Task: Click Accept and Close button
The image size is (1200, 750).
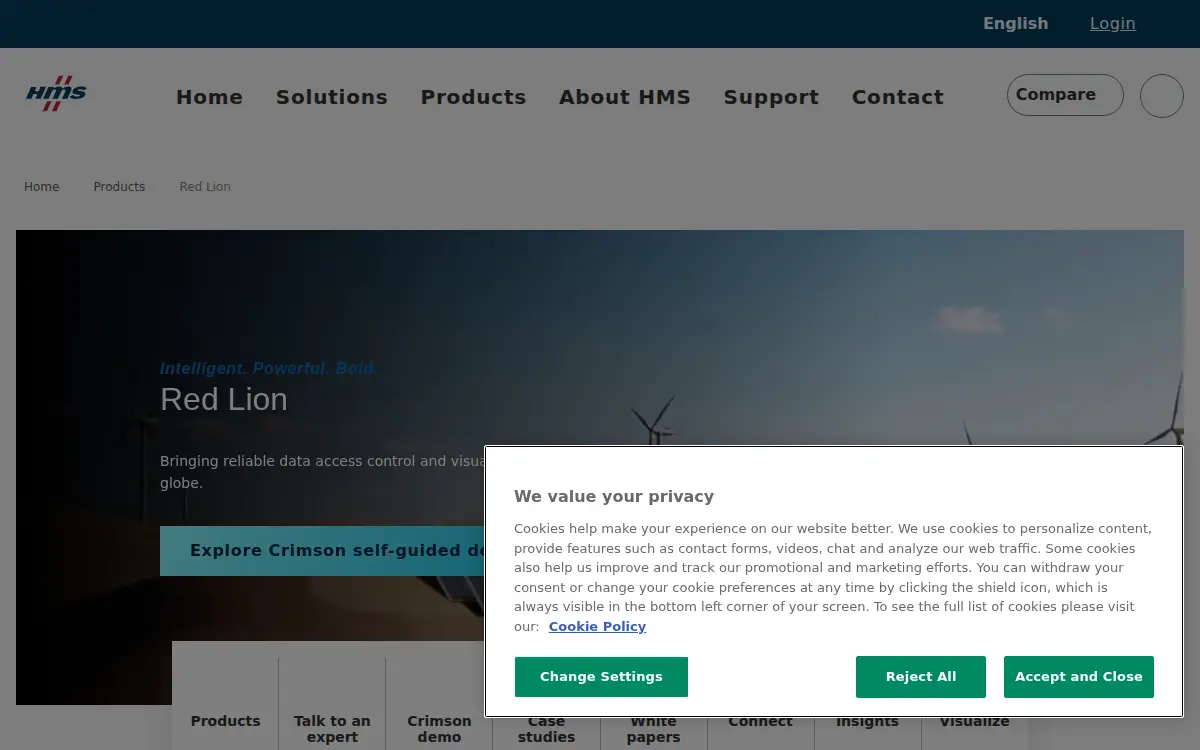Action: 1079,677
